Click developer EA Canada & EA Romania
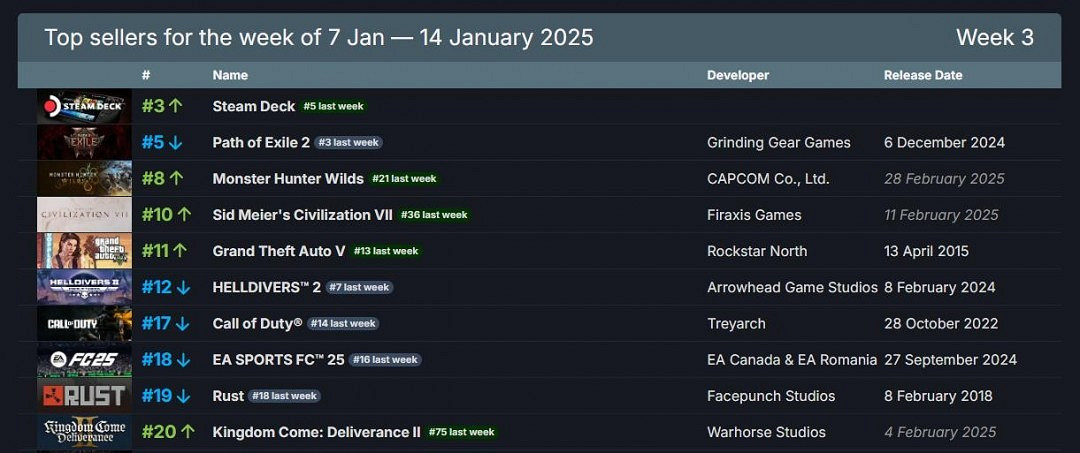Image resolution: width=1080 pixels, height=453 pixels. point(792,359)
